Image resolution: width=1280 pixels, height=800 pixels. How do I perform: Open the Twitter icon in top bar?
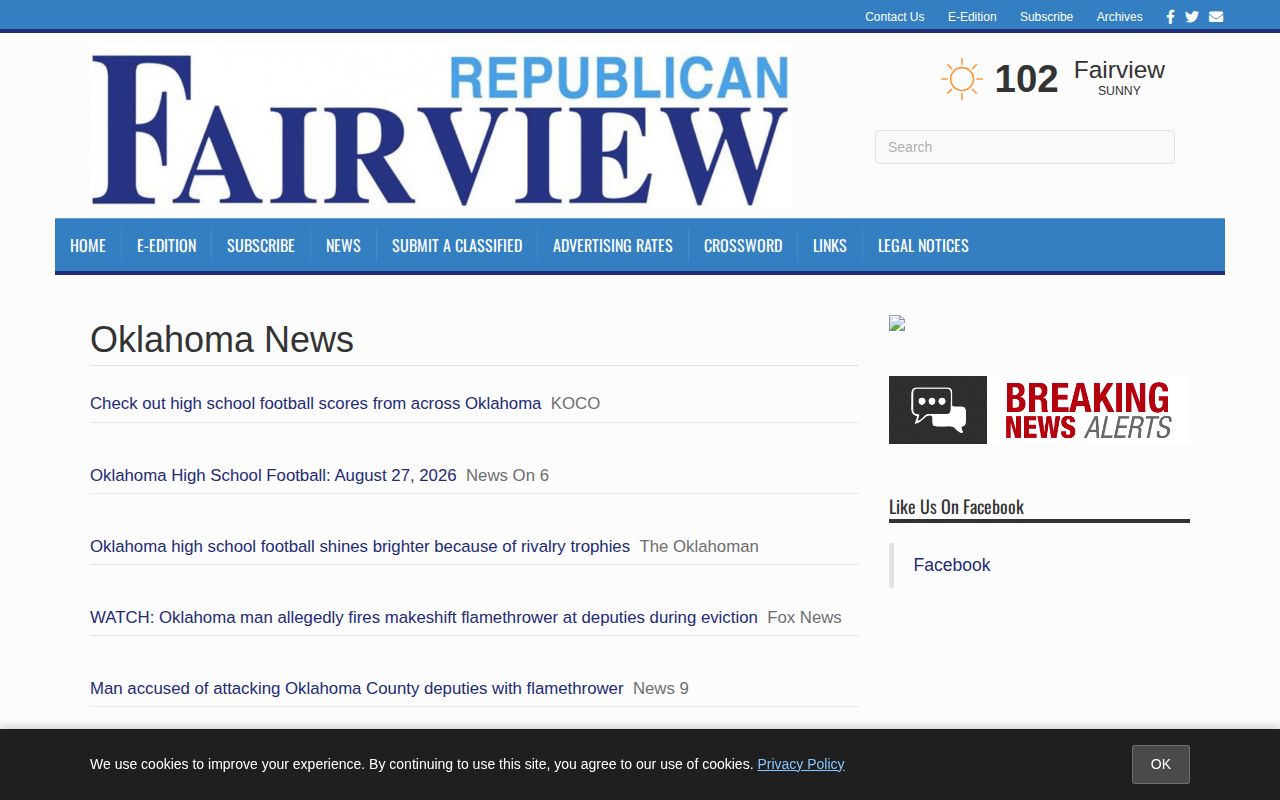(x=1192, y=17)
